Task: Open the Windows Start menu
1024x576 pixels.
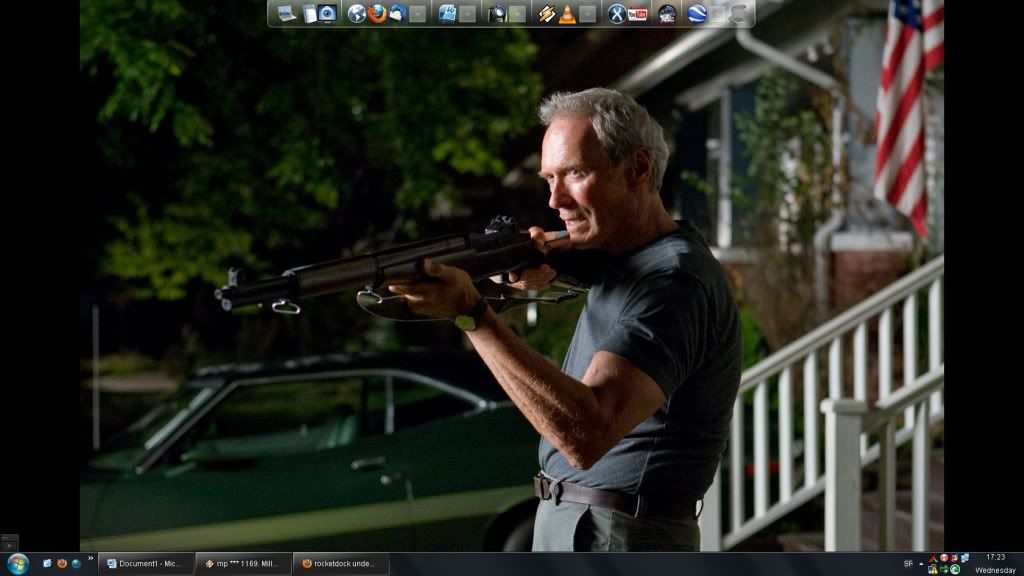Action: coord(18,564)
